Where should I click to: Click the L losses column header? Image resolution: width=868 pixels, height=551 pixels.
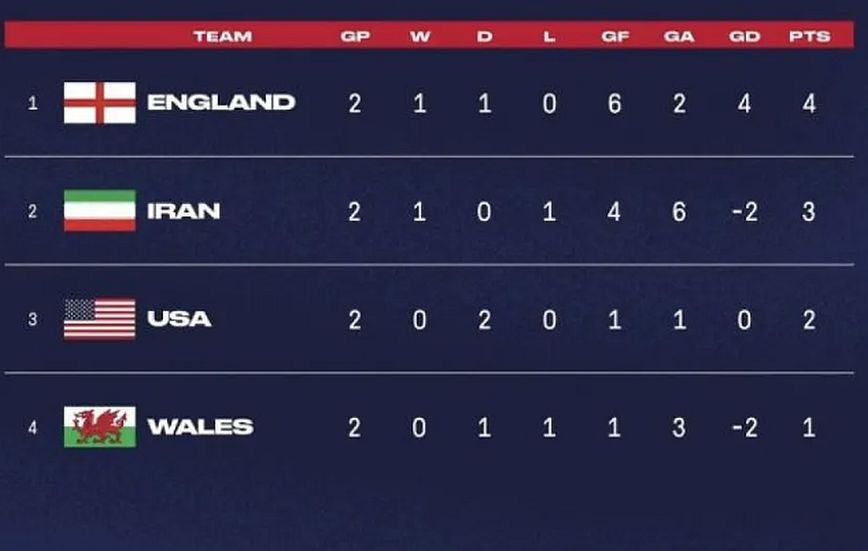[x=549, y=37]
